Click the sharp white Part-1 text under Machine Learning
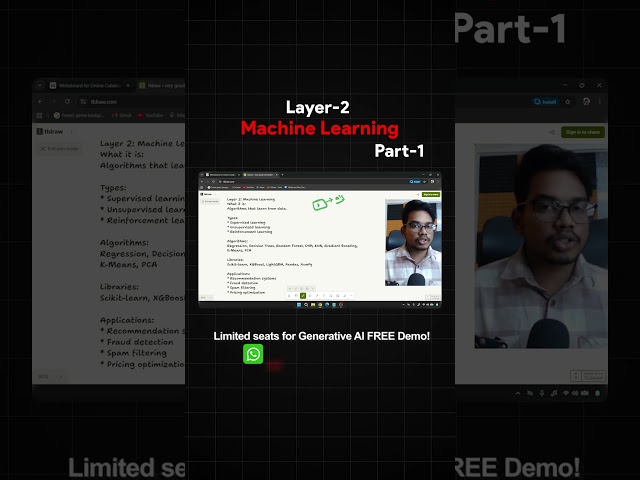Viewport: 640px width, 480px height. pos(399,151)
